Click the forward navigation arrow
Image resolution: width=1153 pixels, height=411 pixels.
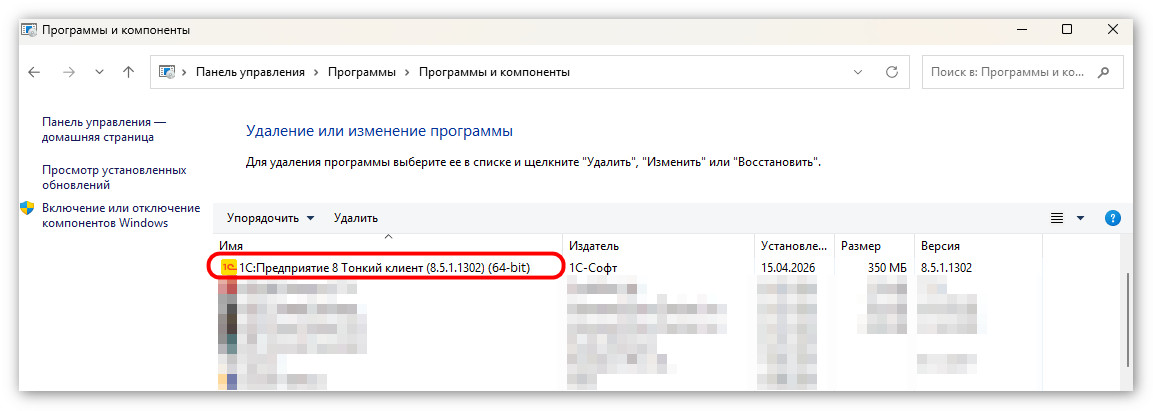pyautogui.click(x=68, y=72)
